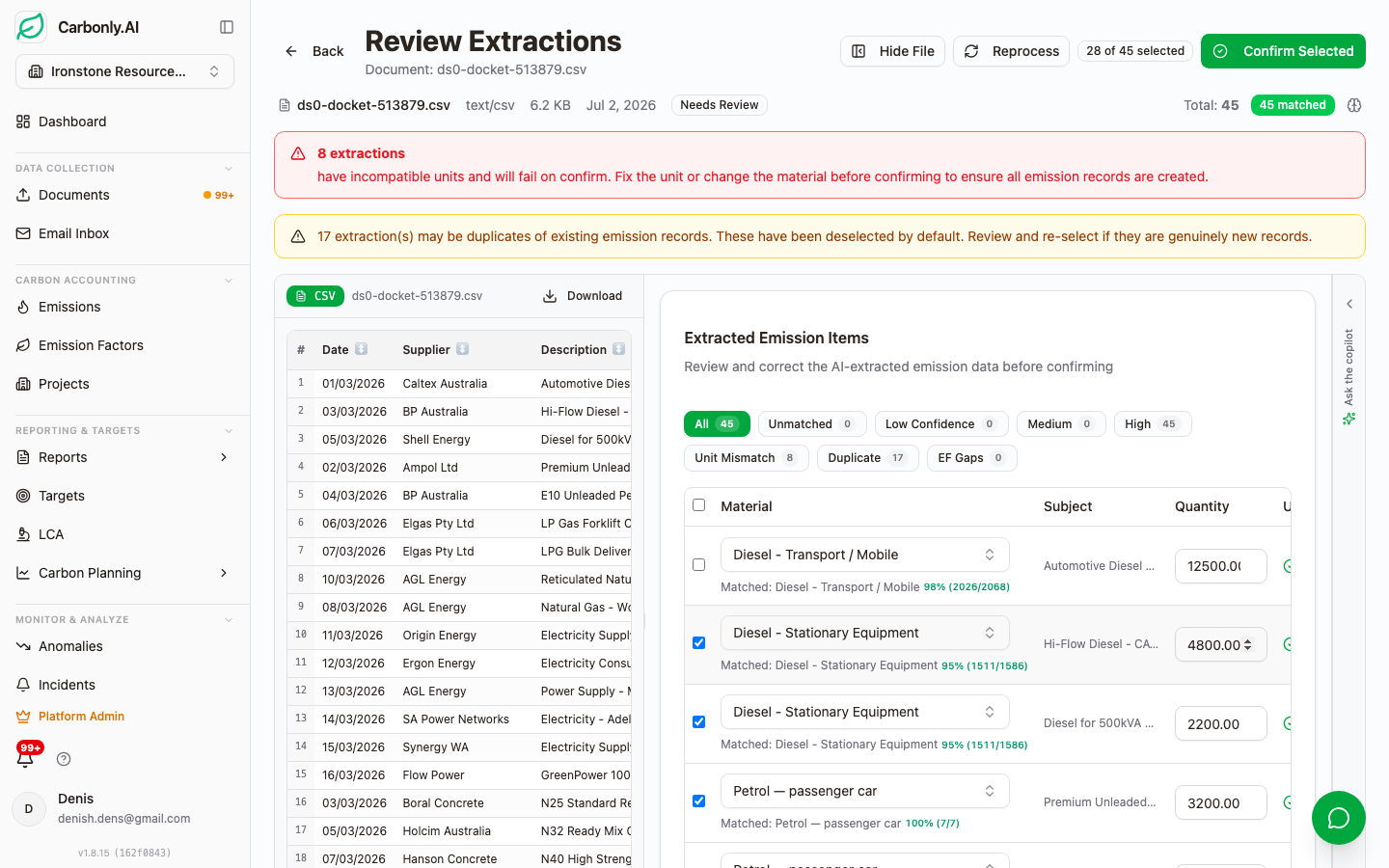Click the LCA microscope icon
Image resolution: width=1389 pixels, height=868 pixels.
tap(23, 534)
